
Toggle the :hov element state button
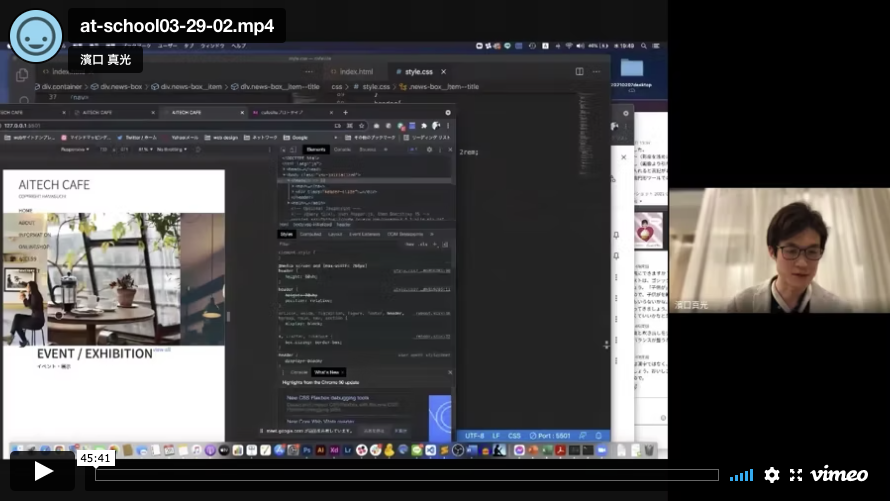[410, 244]
